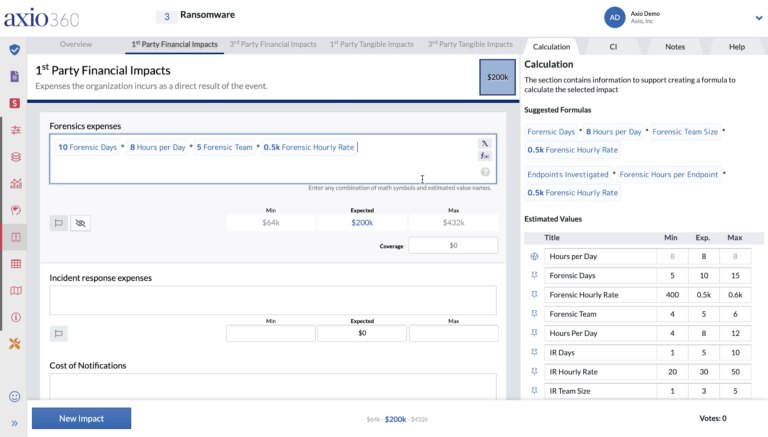
Task: Click the scenario number 3 badge
Action: tap(167, 17)
